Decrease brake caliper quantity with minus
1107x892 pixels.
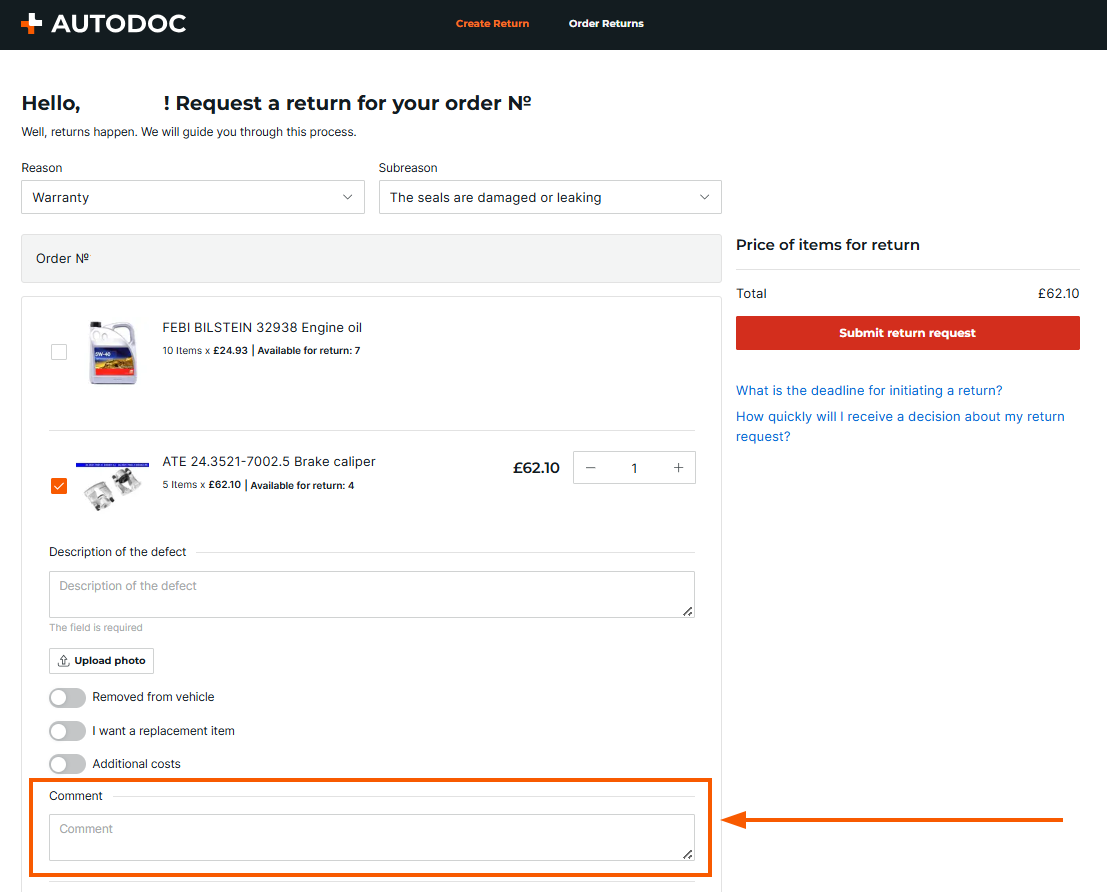[x=591, y=468]
